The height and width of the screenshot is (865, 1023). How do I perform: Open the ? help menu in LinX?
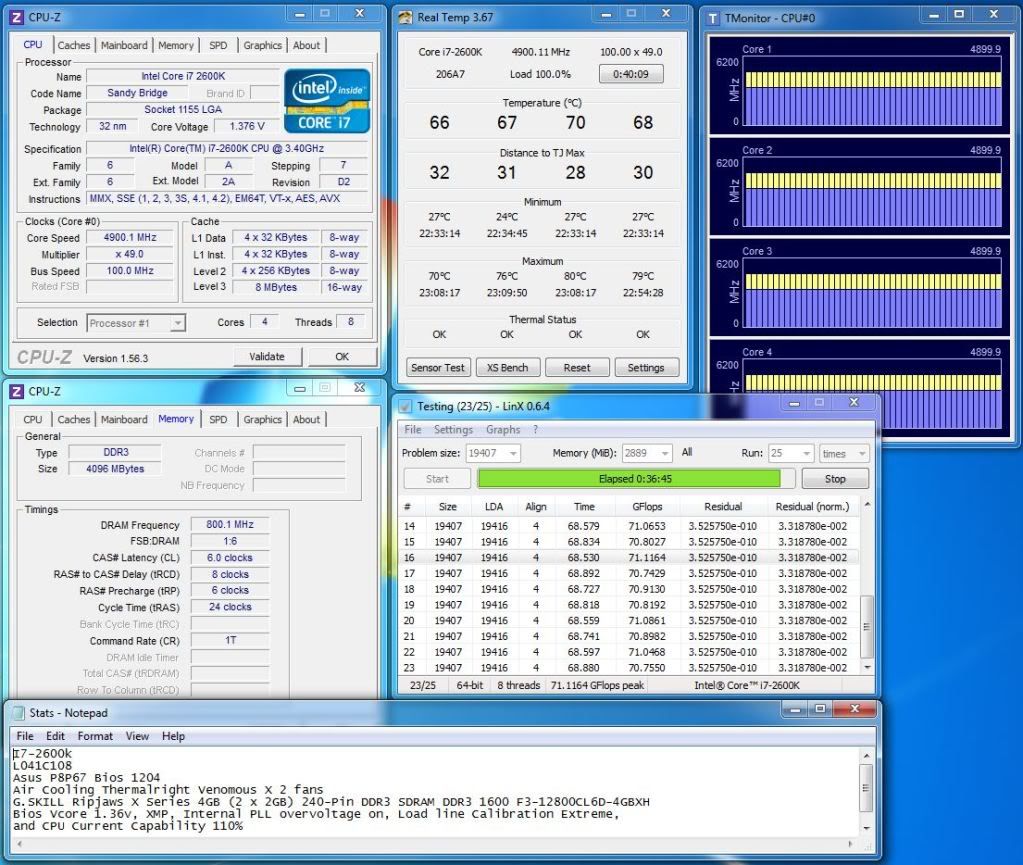pos(536,429)
